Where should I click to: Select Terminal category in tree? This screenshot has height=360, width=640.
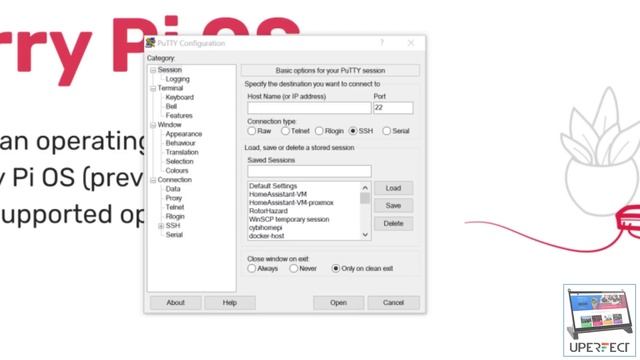[170, 88]
